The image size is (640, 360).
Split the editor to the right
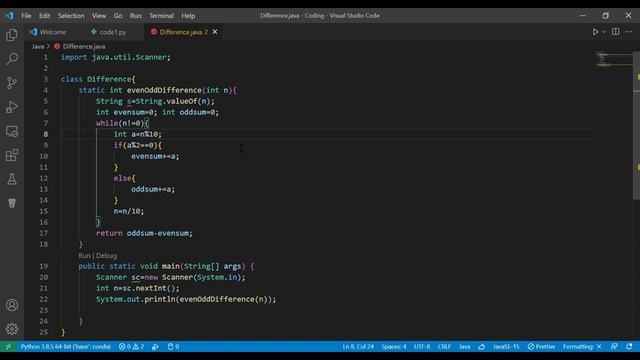pos(616,32)
